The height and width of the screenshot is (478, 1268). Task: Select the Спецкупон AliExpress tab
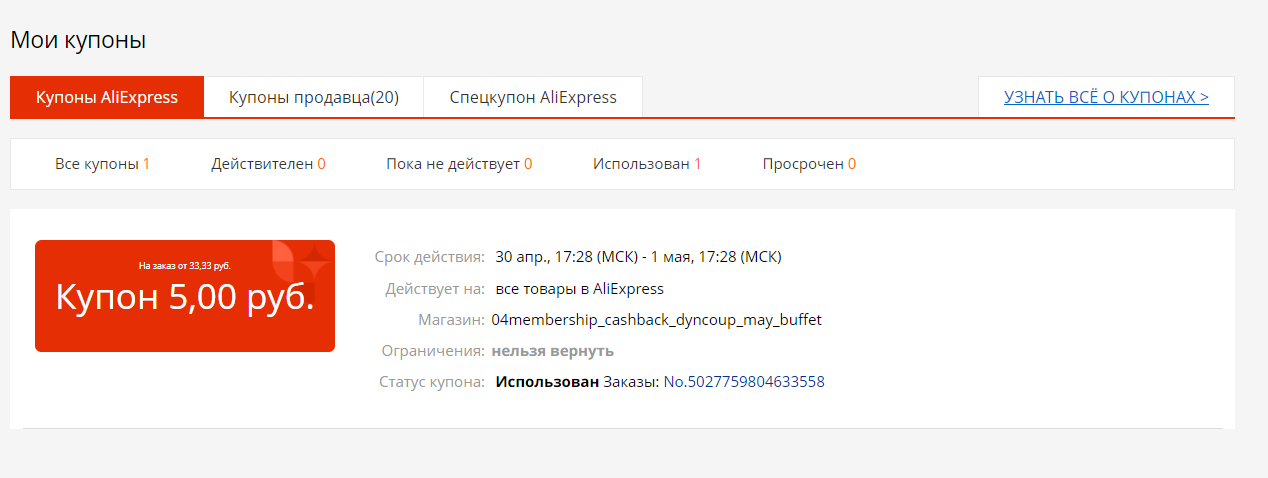(533, 97)
